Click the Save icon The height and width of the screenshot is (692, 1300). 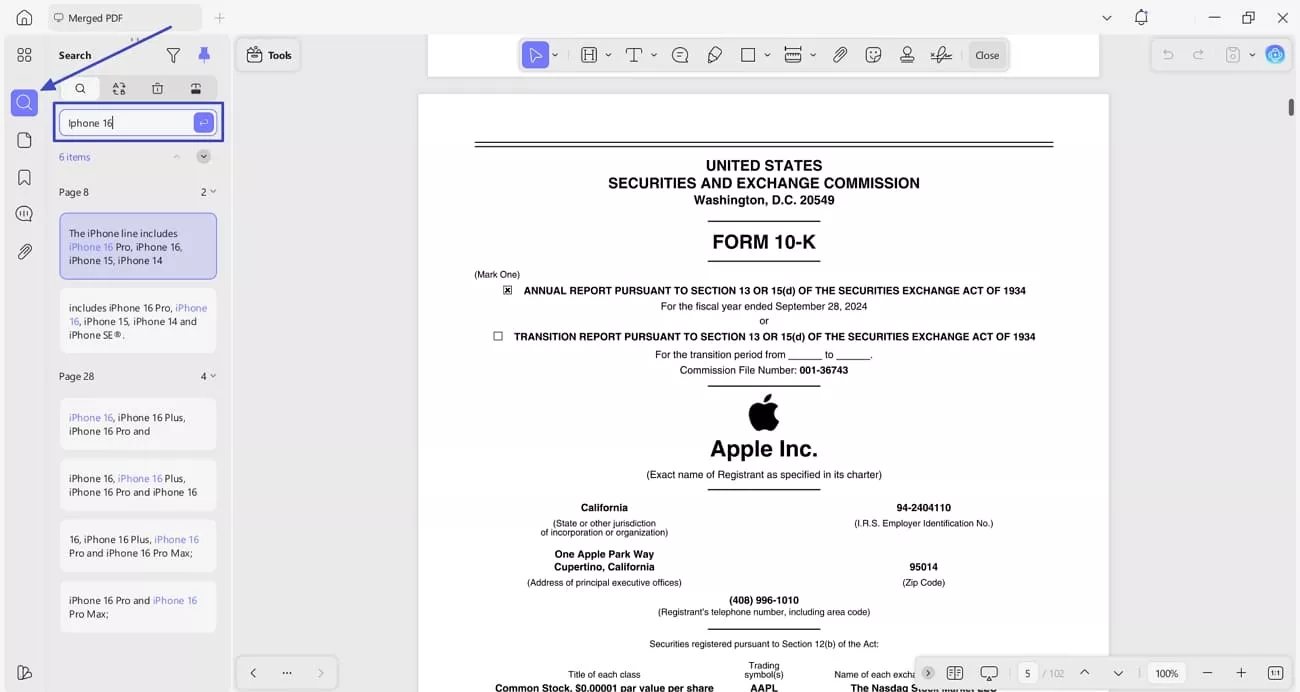(1233, 55)
